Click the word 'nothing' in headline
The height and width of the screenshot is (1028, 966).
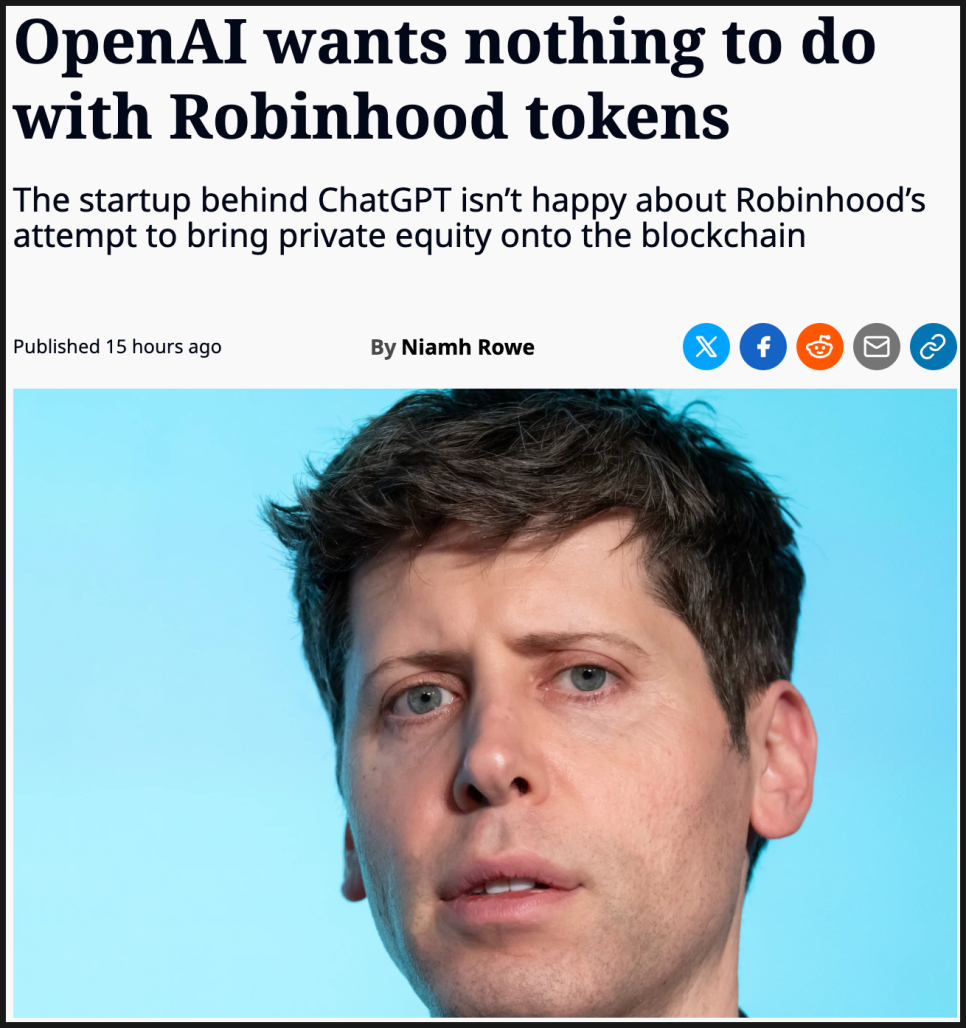[585, 45]
